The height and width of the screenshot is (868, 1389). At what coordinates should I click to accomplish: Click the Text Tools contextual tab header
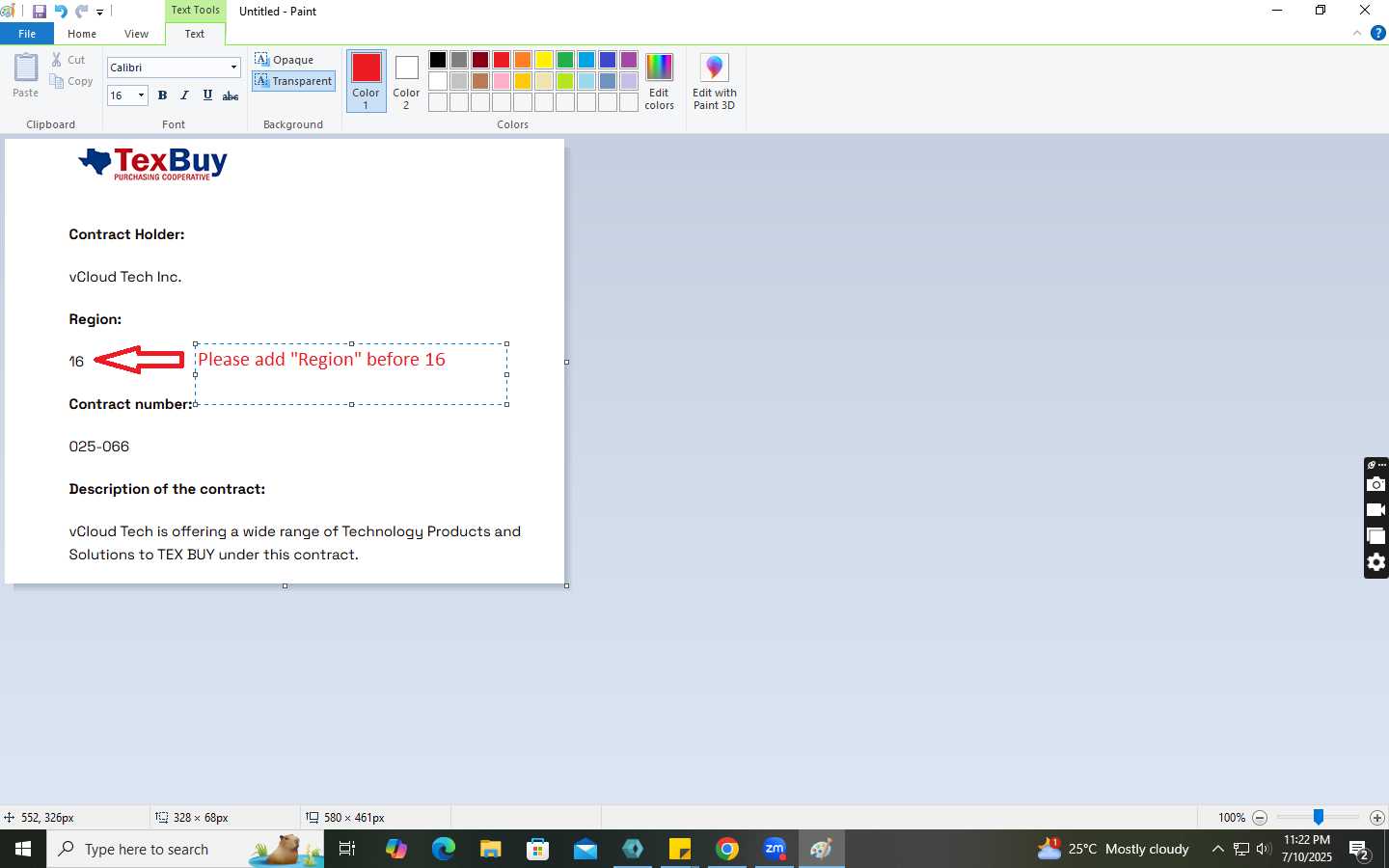click(x=196, y=10)
